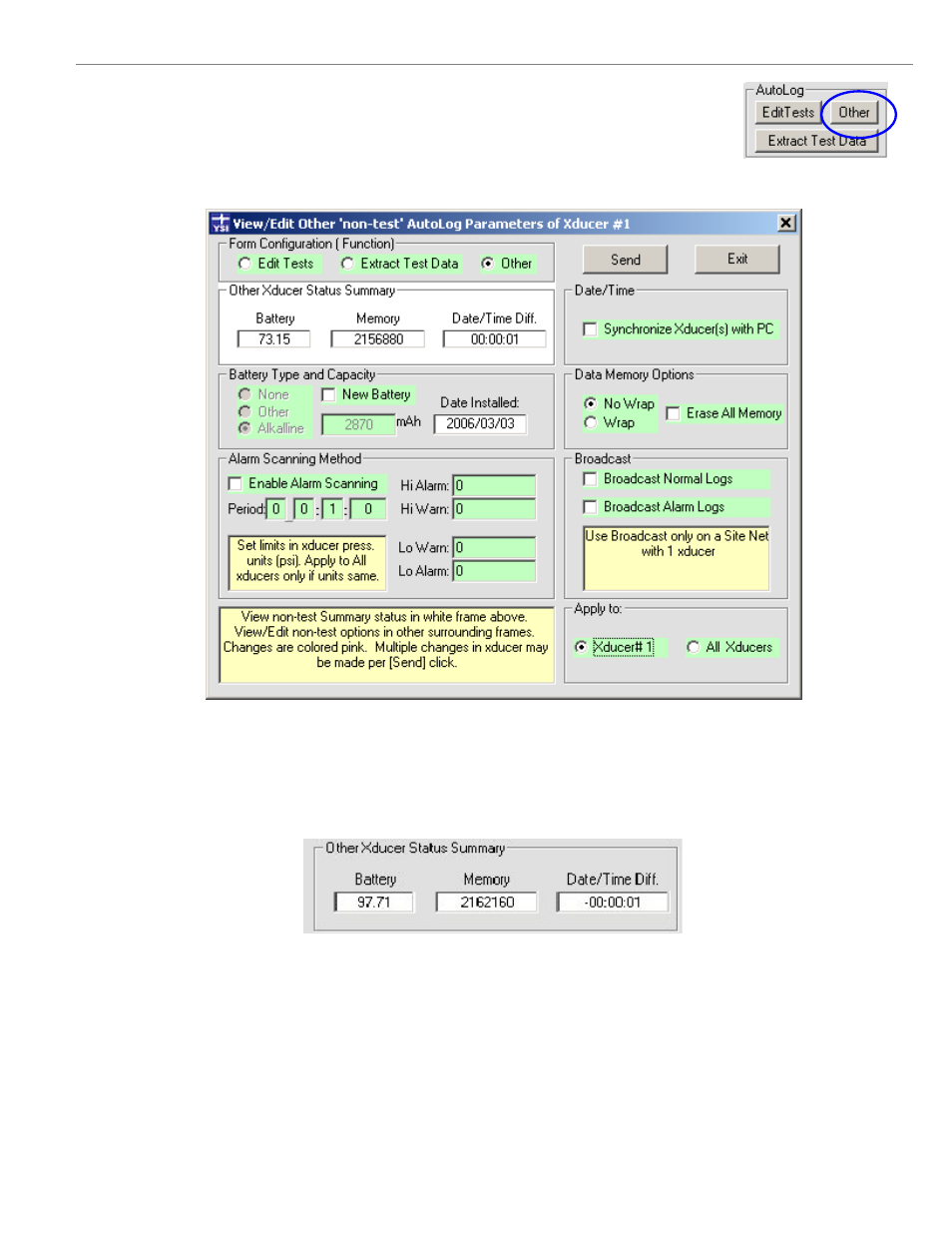
Task: Click the Exit button
Action: point(737,259)
